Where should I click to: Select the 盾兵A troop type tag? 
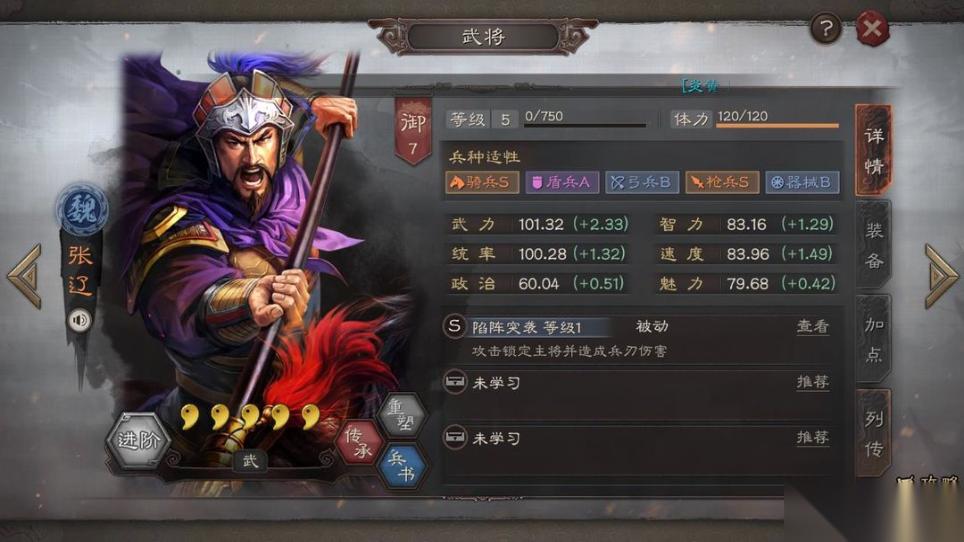pyautogui.click(x=562, y=183)
